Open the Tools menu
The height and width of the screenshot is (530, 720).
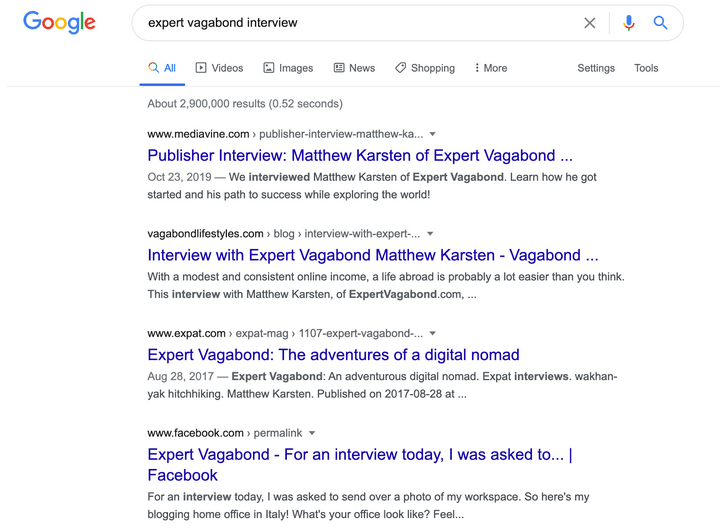point(646,68)
